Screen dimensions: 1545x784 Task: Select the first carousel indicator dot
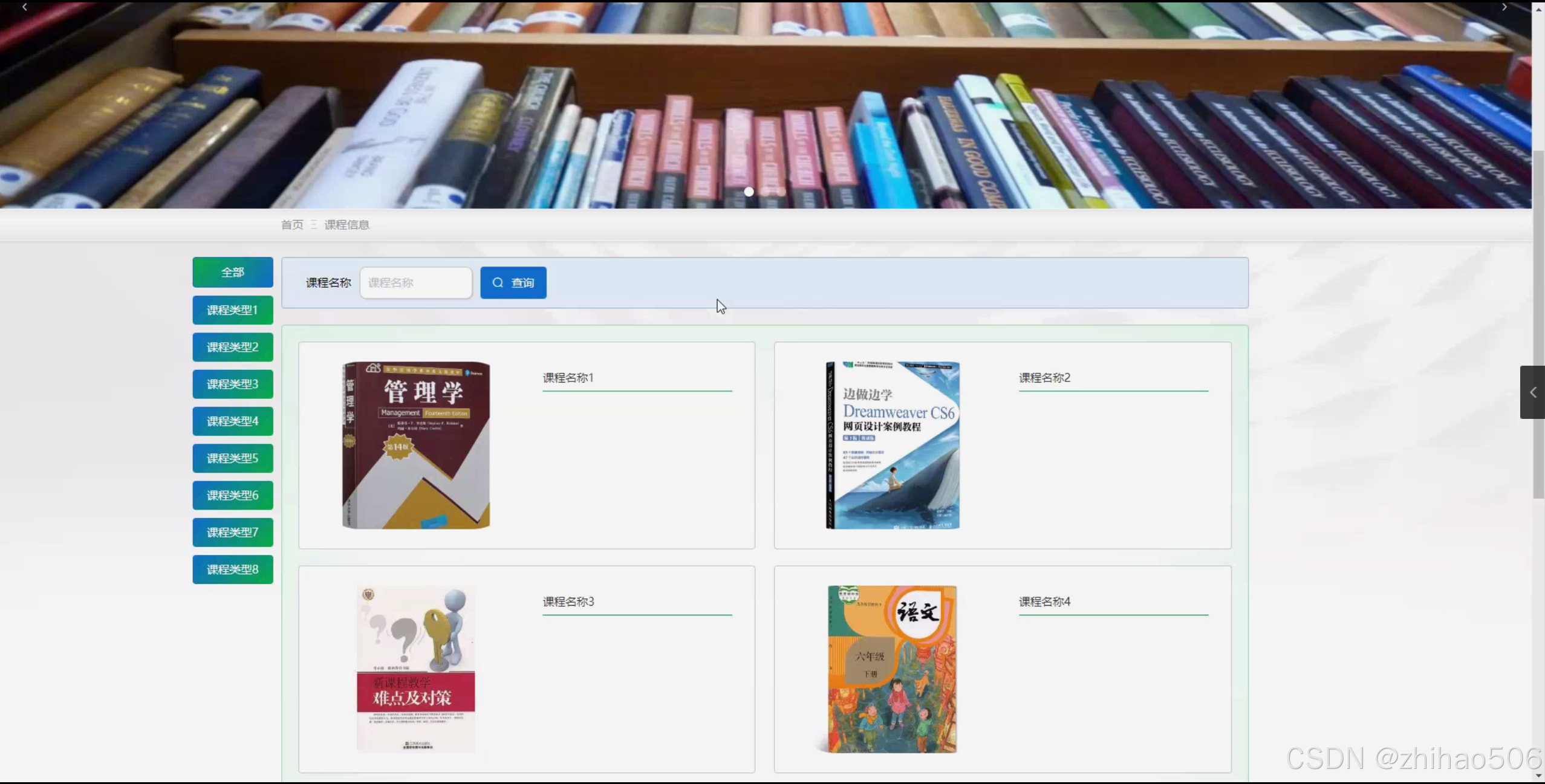[749, 192]
